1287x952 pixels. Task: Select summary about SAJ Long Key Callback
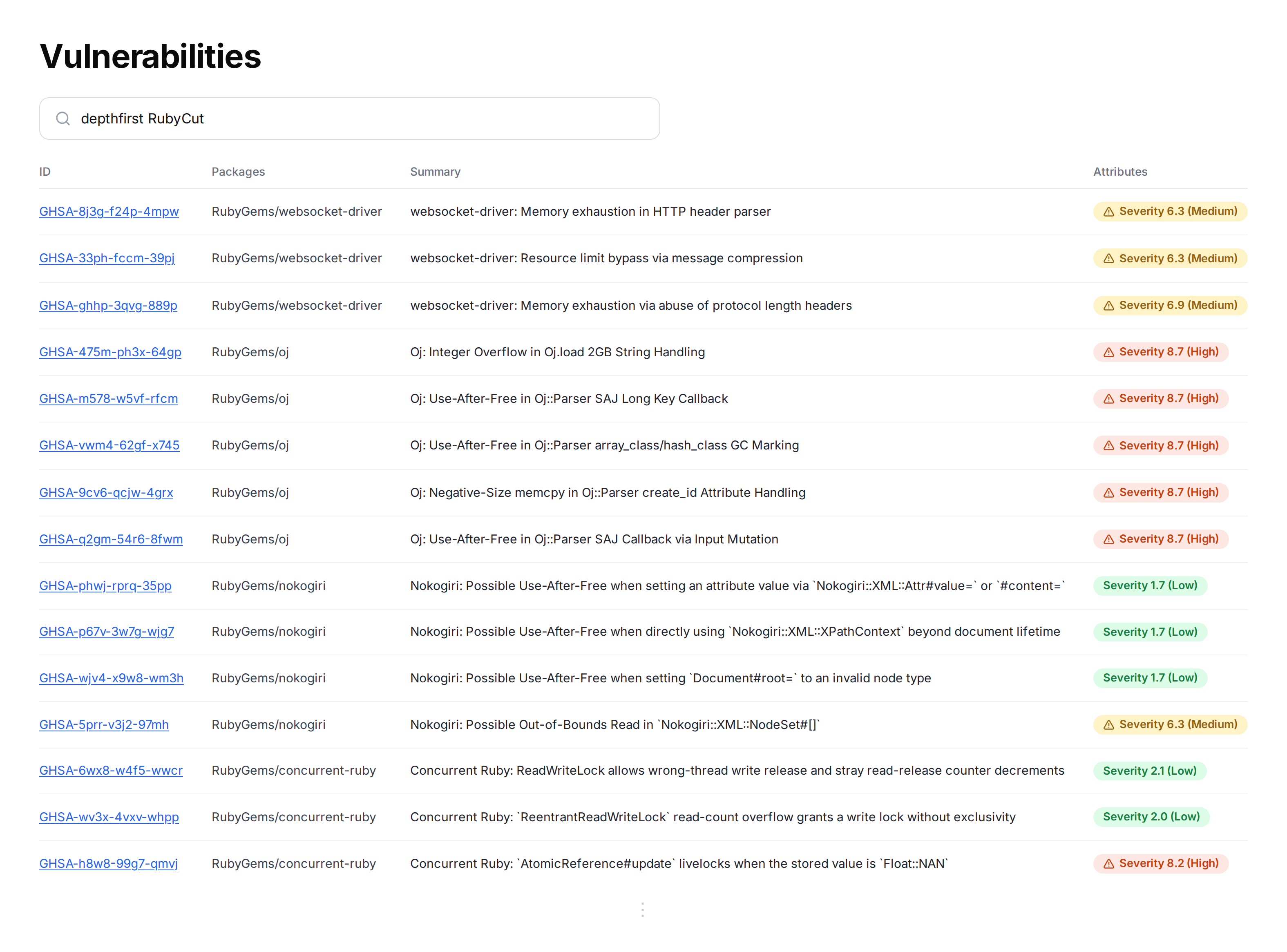point(569,399)
